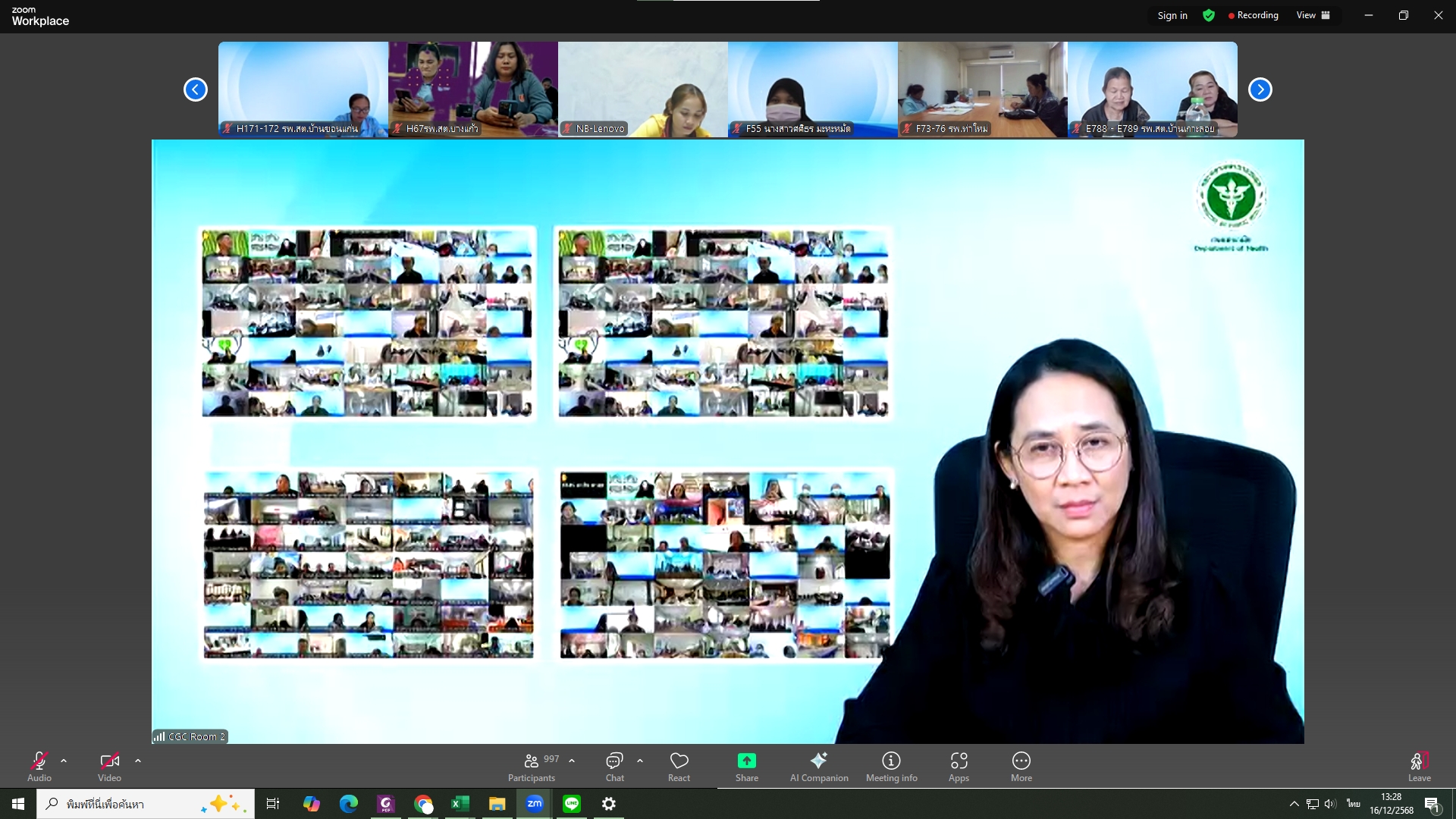The height and width of the screenshot is (819, 1456).
Task: Expand video options arrow next to Video
Action: coord(138,761)
